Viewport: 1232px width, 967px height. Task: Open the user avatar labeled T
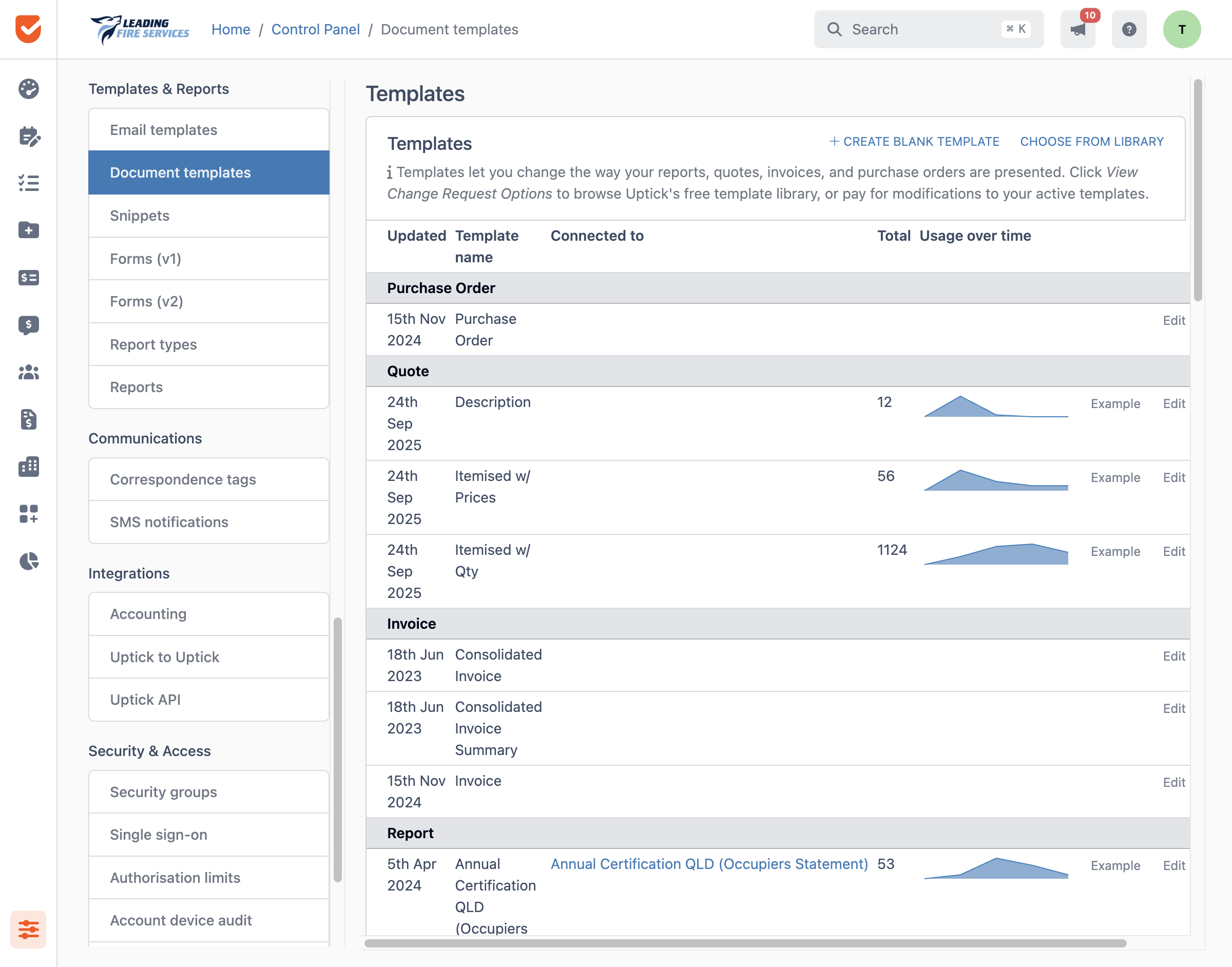tap(1182, 29)
